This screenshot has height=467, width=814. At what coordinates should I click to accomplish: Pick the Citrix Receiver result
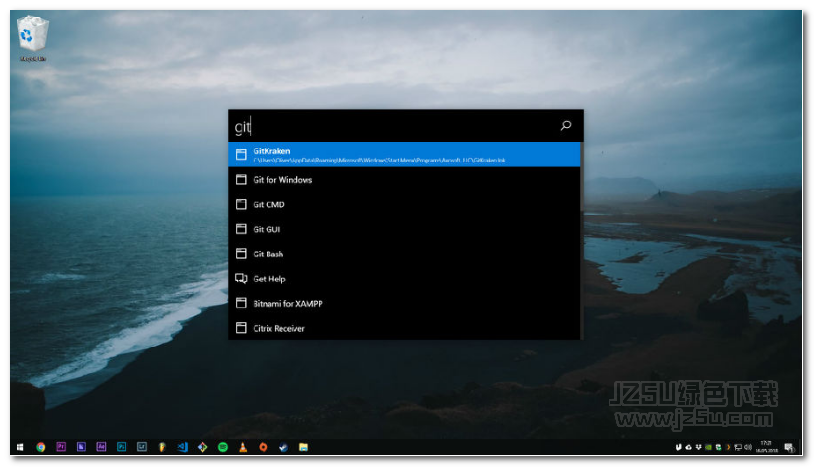(x=404, y=328)
